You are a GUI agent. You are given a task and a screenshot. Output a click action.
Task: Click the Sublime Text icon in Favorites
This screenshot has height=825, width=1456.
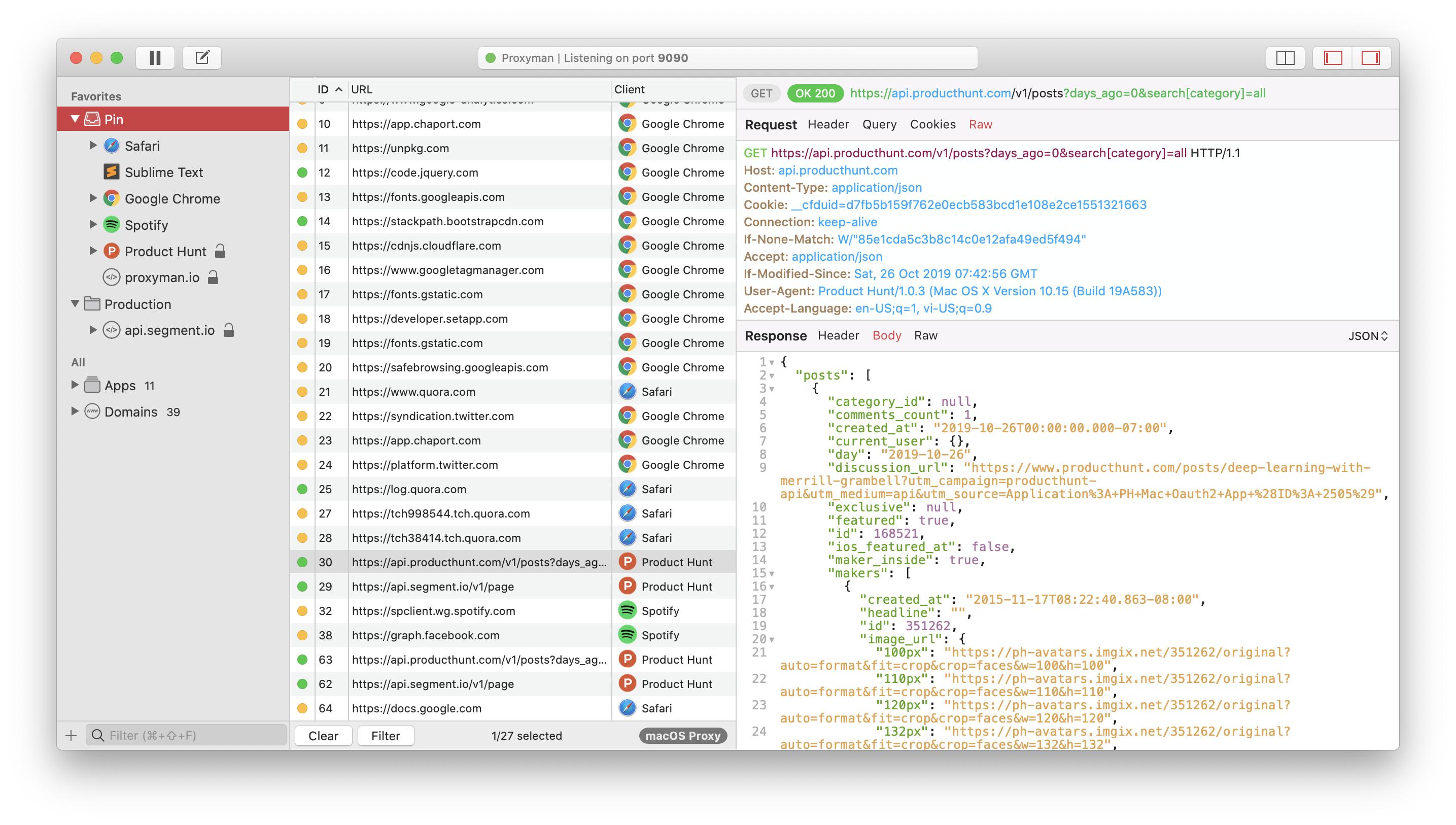112,172
